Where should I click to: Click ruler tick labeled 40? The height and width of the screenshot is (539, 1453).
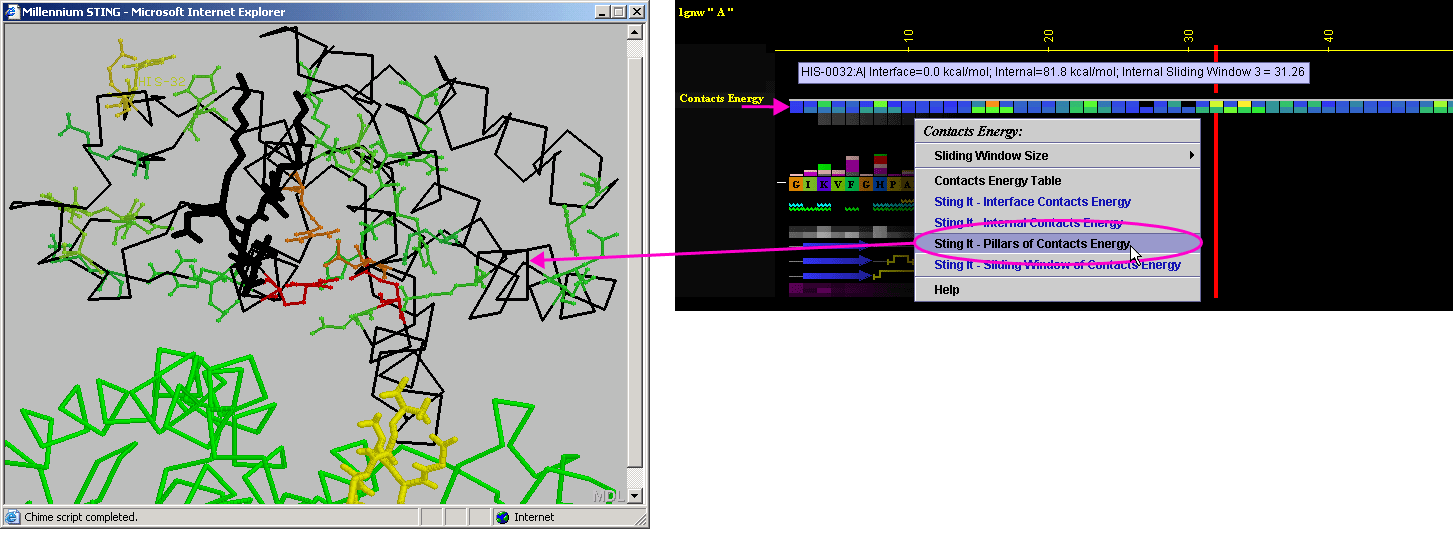pos(1328,34)
